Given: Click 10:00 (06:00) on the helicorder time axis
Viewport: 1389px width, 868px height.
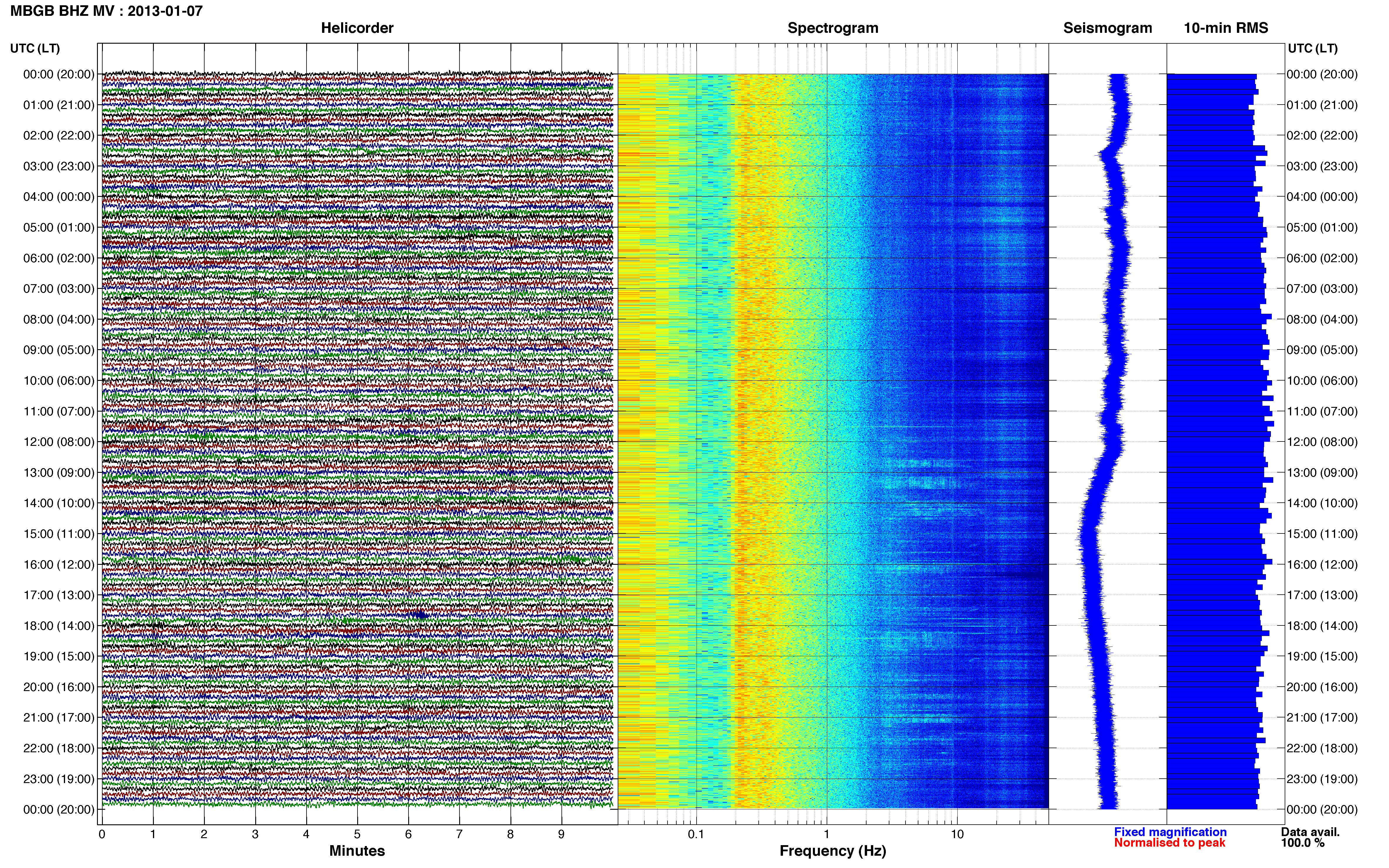Looking at the screenshot, I should (x=59, y=381).
